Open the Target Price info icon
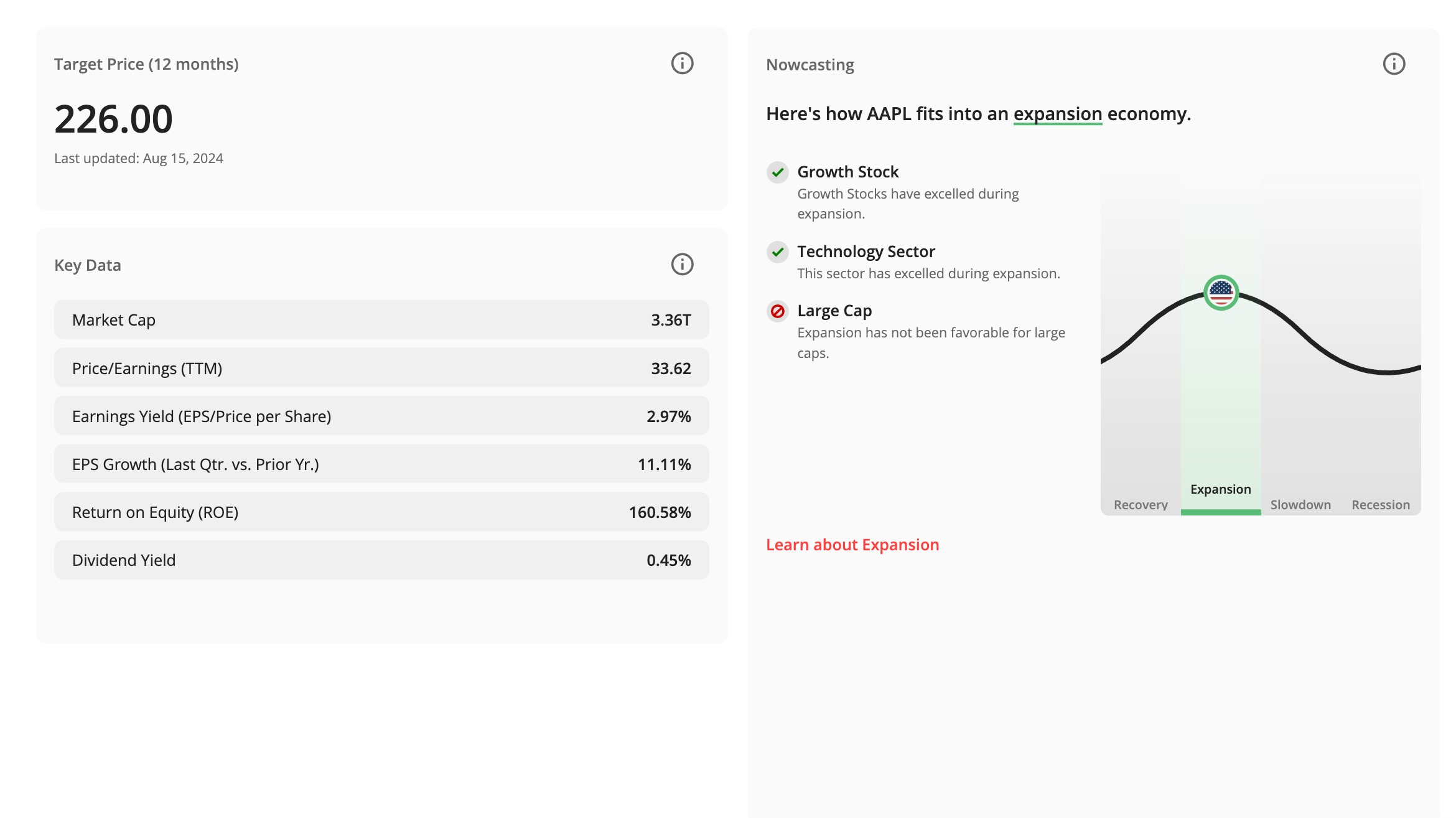The image size is (1456, 818). 682,63
